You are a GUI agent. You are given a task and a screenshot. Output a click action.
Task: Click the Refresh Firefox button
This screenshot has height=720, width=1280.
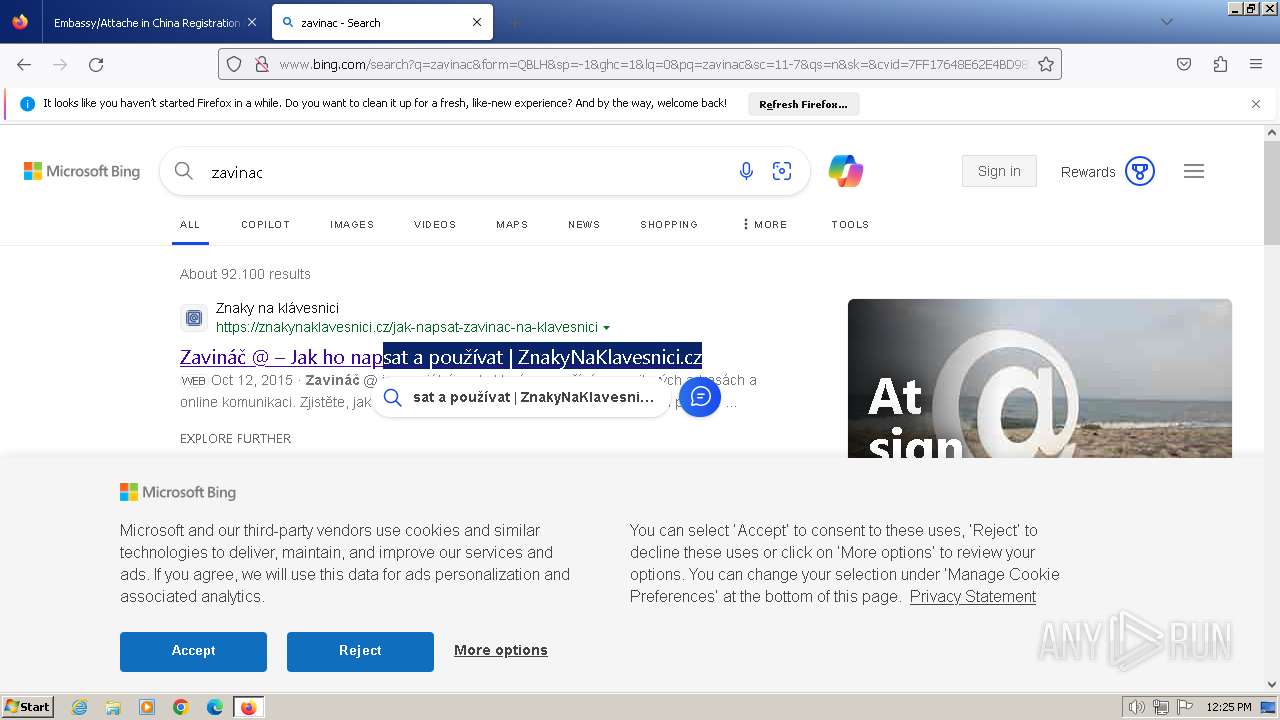(803, 104)
